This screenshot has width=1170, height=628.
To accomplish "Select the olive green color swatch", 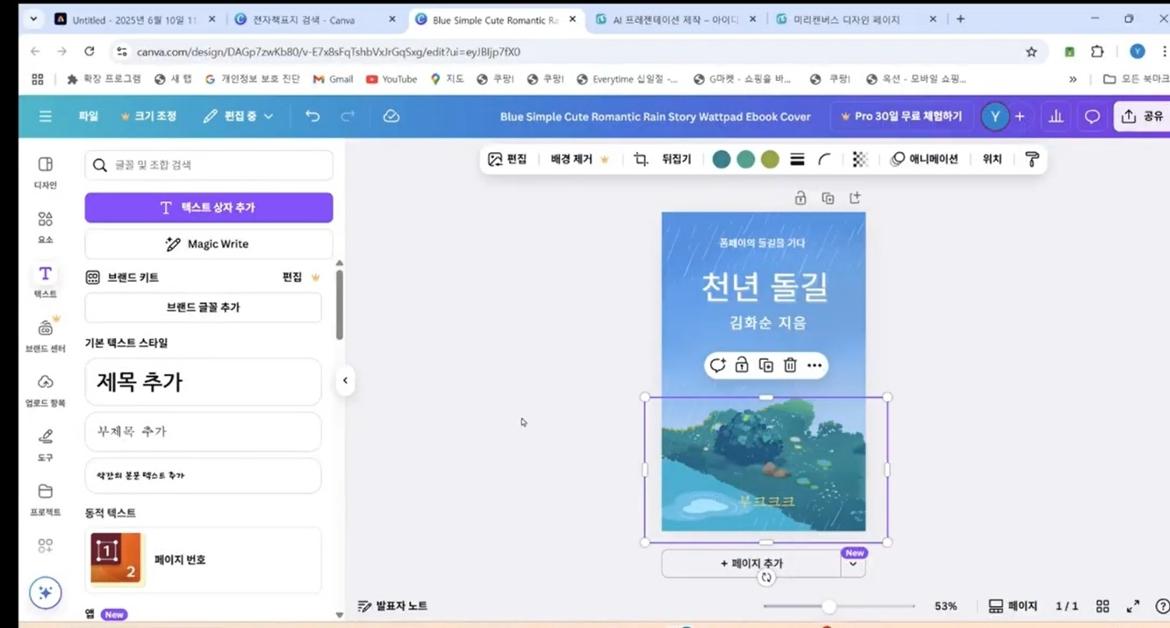I will tap(770, 159).
